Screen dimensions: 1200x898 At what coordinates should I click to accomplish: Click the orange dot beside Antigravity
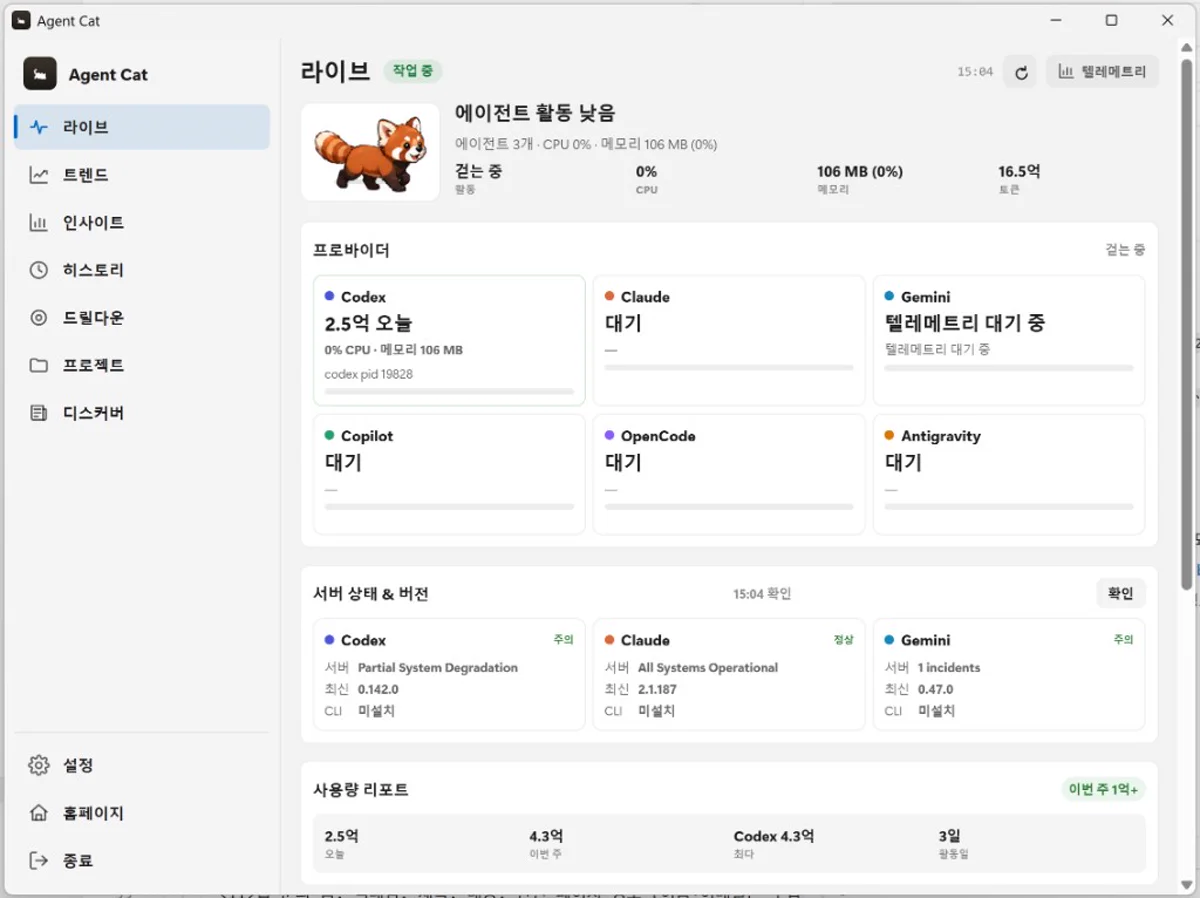(890, 436)
